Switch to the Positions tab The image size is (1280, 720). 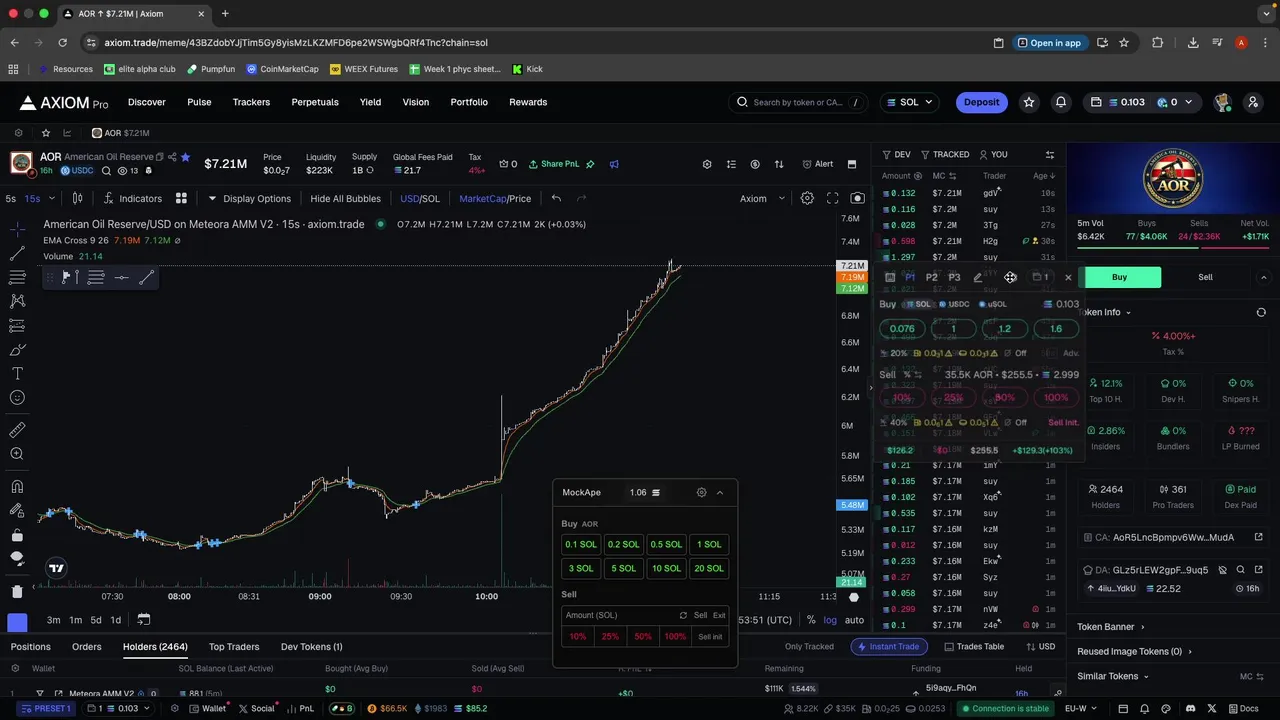pos(30,646)
